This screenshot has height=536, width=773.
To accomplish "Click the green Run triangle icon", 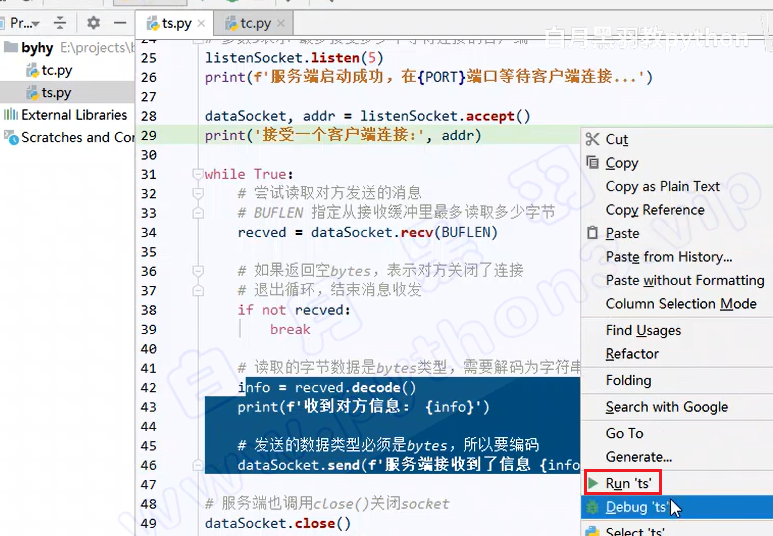I will [593, 483].
